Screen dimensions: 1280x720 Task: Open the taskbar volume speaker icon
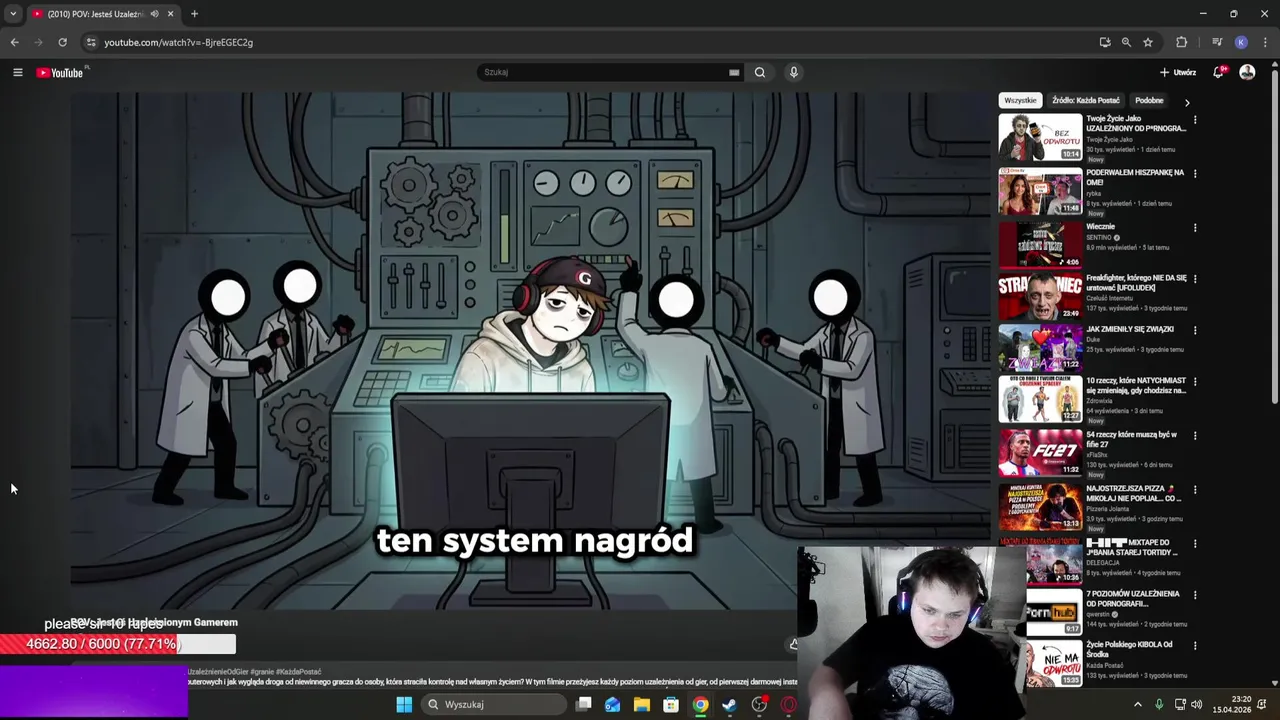(1197, 705)
